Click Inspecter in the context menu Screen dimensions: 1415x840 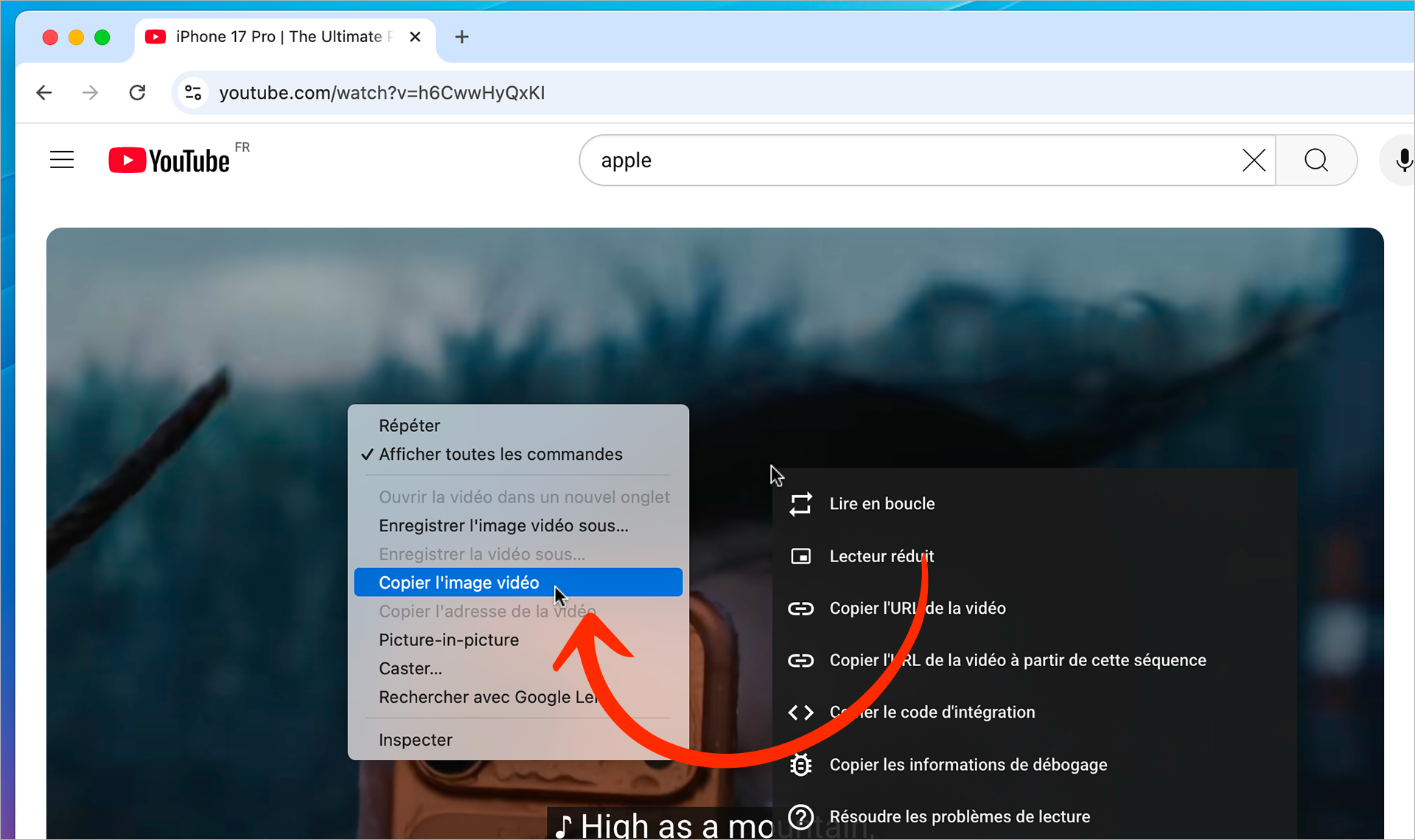pos(416,740)
